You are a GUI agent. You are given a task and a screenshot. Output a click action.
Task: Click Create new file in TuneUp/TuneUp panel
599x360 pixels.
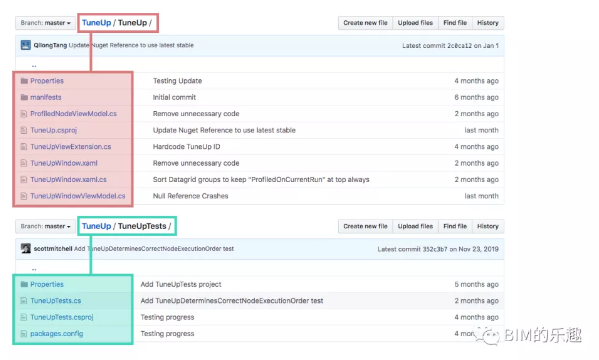365,23
